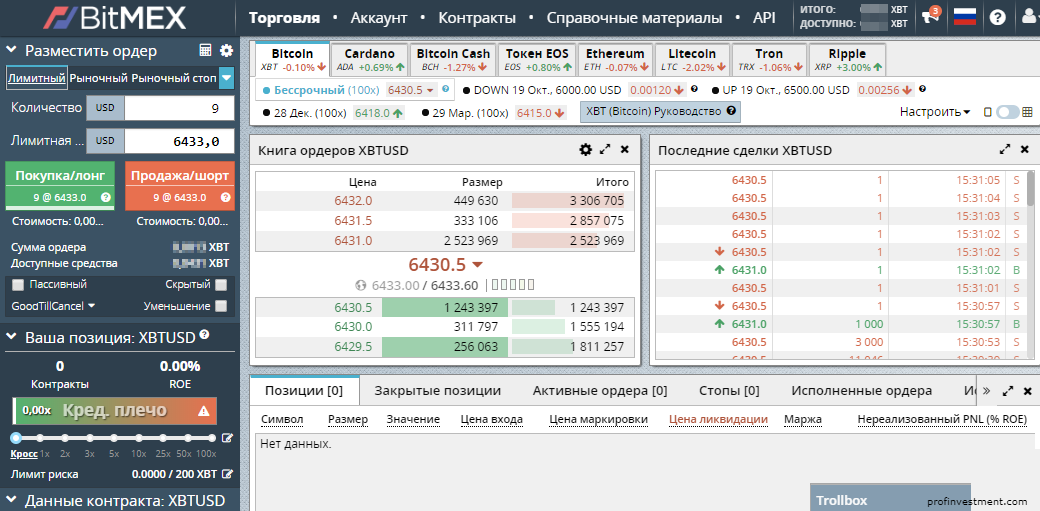Click the BitMEX logo
The width and height of the screenshot is (1040, 511).
115,18
